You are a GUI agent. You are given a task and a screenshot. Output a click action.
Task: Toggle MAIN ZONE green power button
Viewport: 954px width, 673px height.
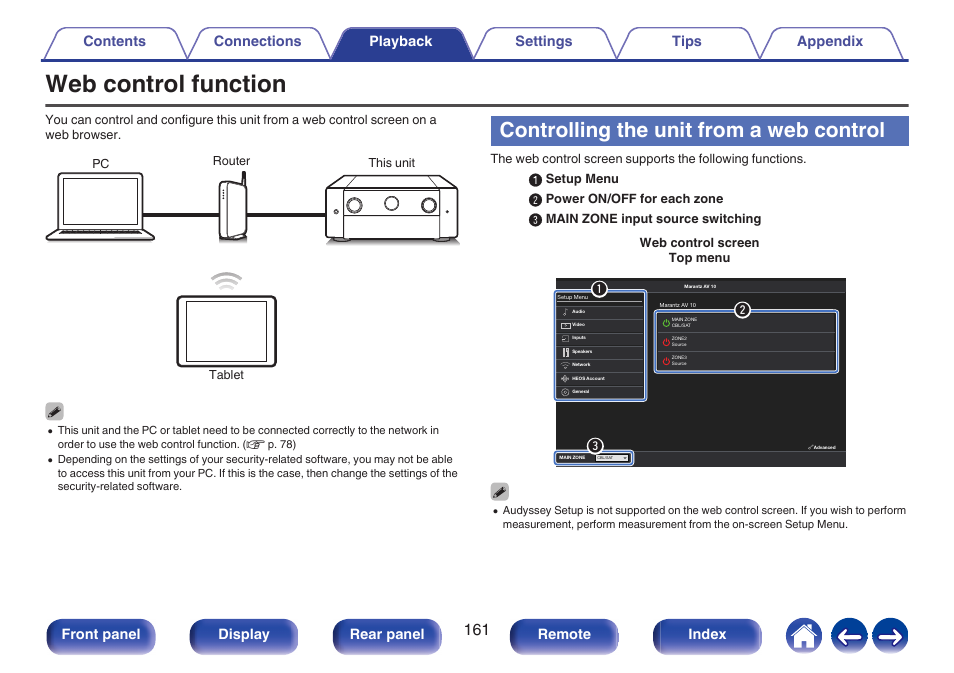point(666,323)
